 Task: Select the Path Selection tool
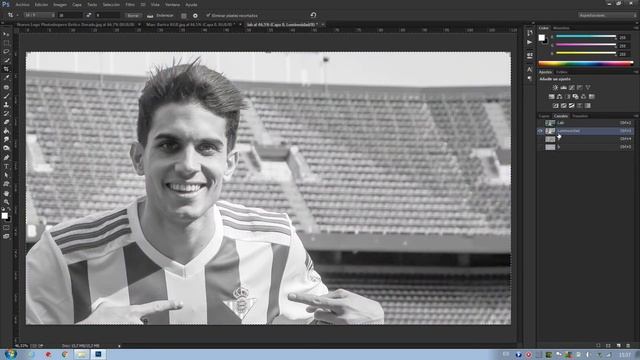coord(6,175)
